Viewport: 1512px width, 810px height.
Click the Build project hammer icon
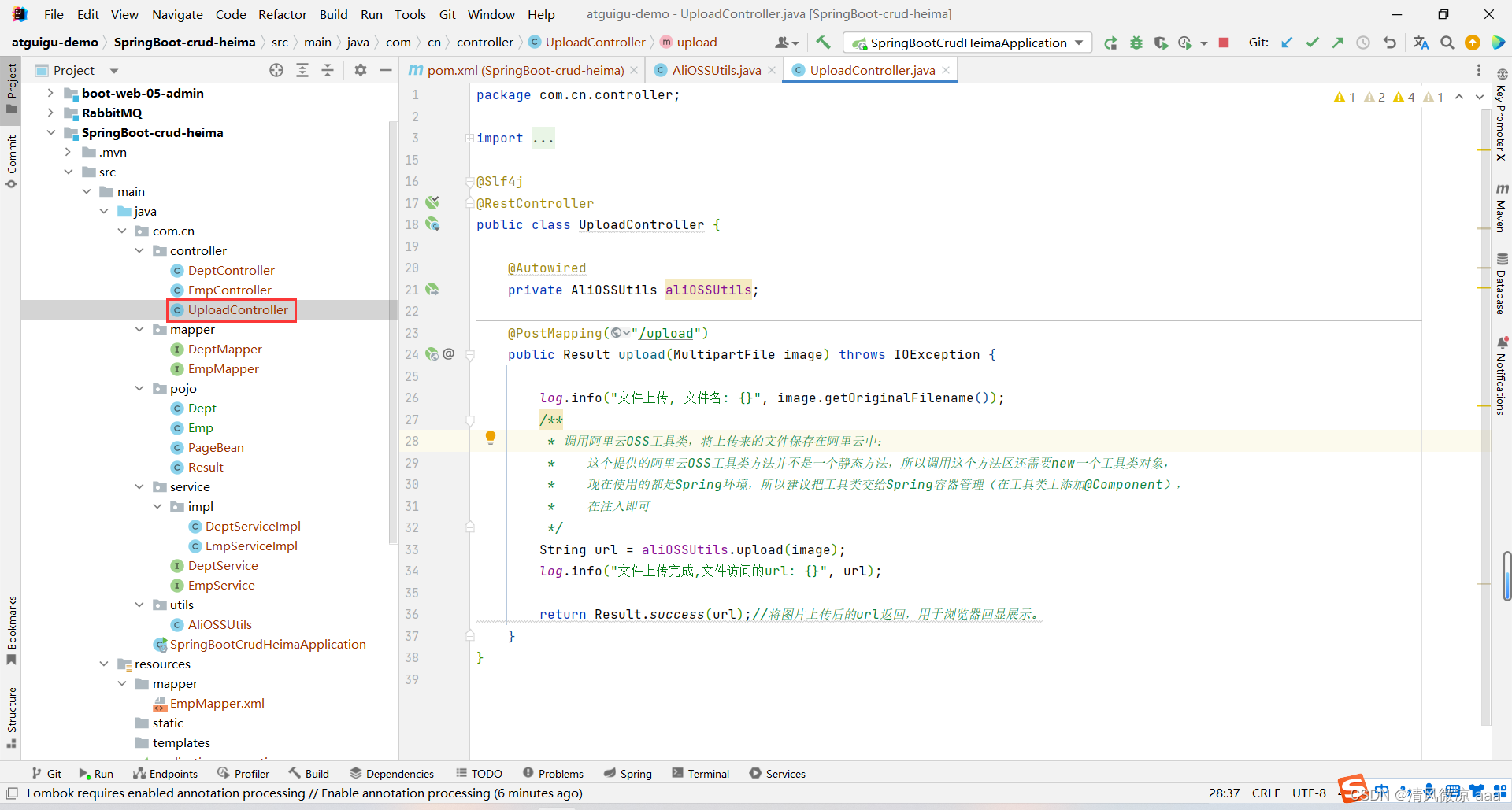coord(823,43)
